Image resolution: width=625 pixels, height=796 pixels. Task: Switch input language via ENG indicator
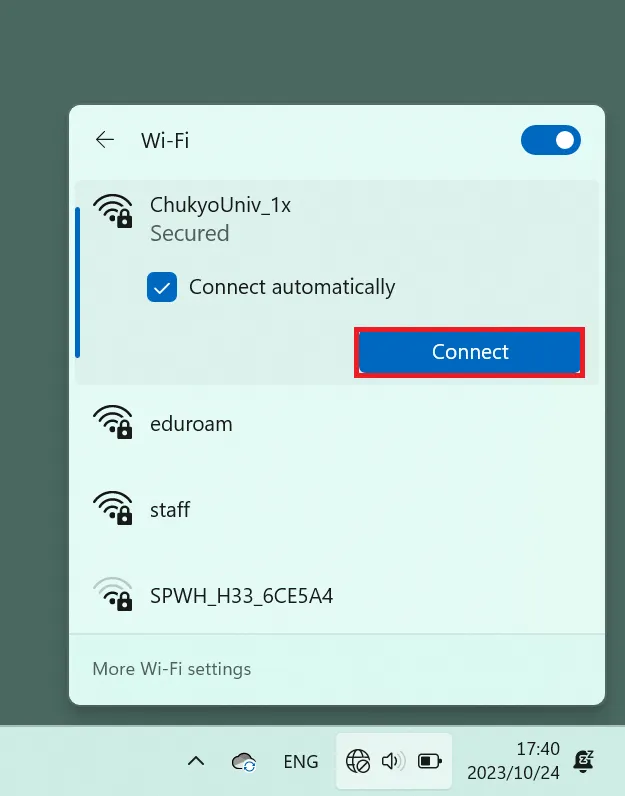(x=301, y=761)
